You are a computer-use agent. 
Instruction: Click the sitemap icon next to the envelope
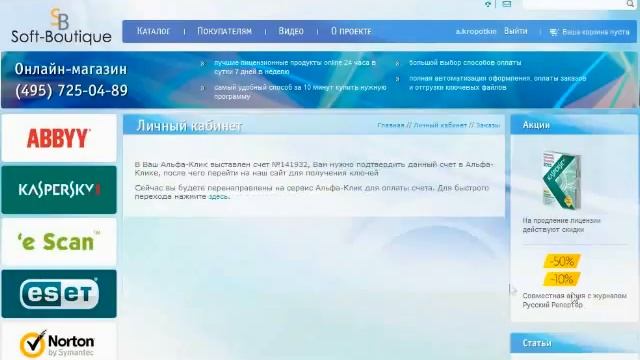[488, 4]
